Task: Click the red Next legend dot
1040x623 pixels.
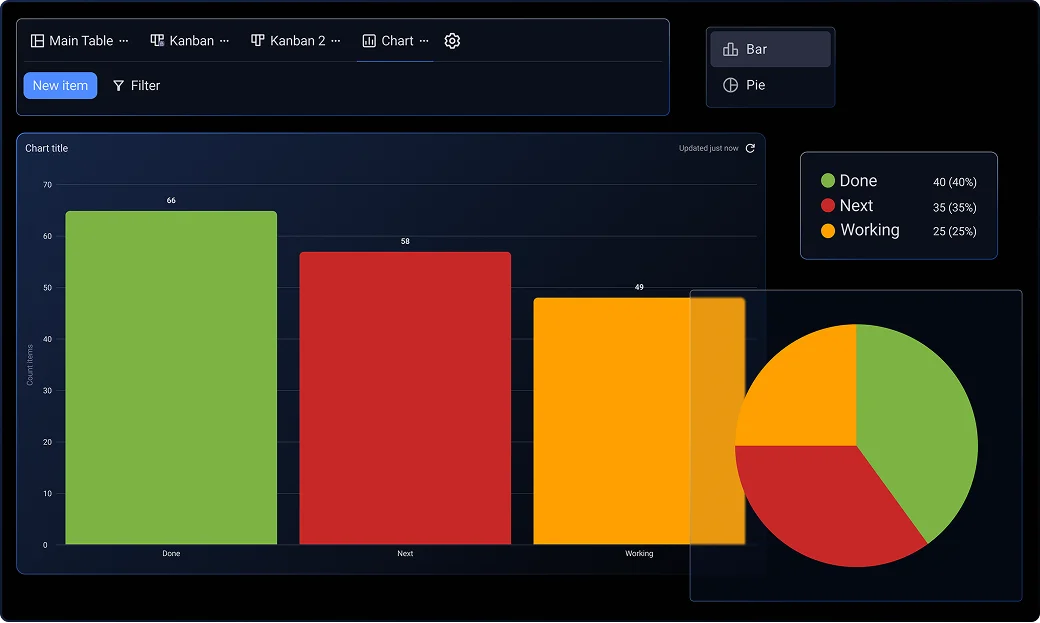Action: click(828, 205)
